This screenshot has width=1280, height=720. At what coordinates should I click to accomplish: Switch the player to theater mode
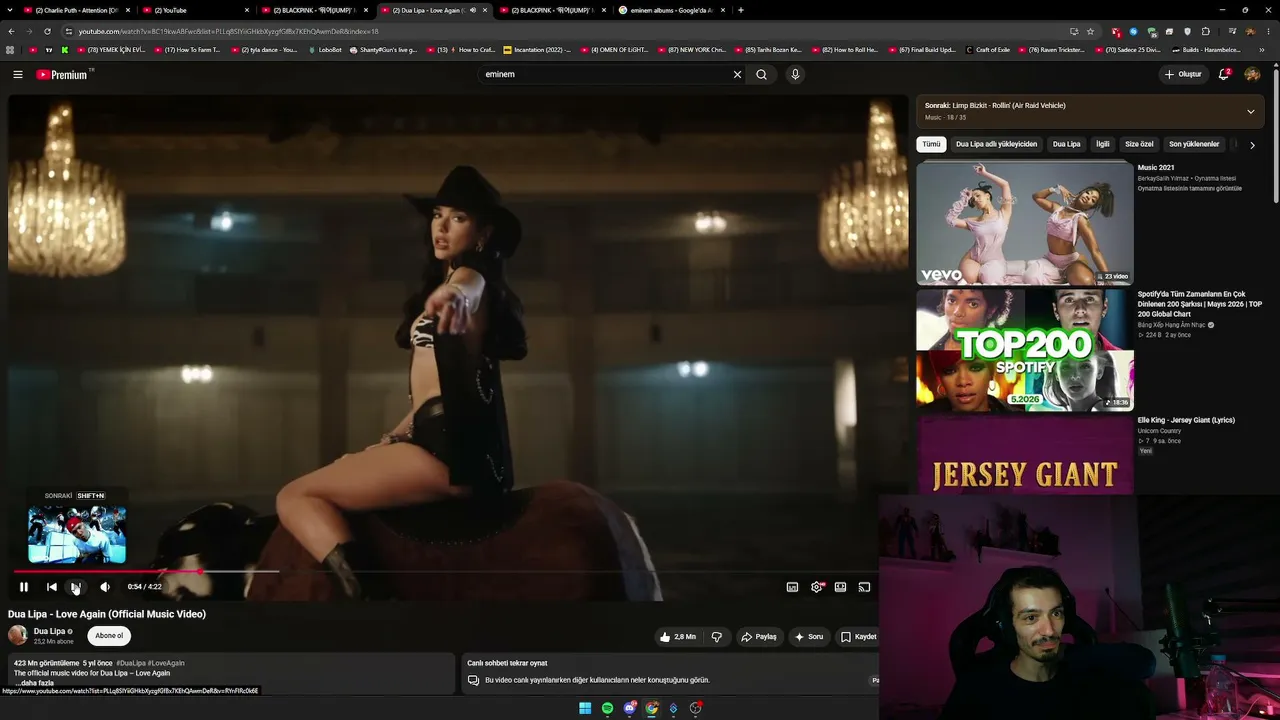tap(840, 587)
